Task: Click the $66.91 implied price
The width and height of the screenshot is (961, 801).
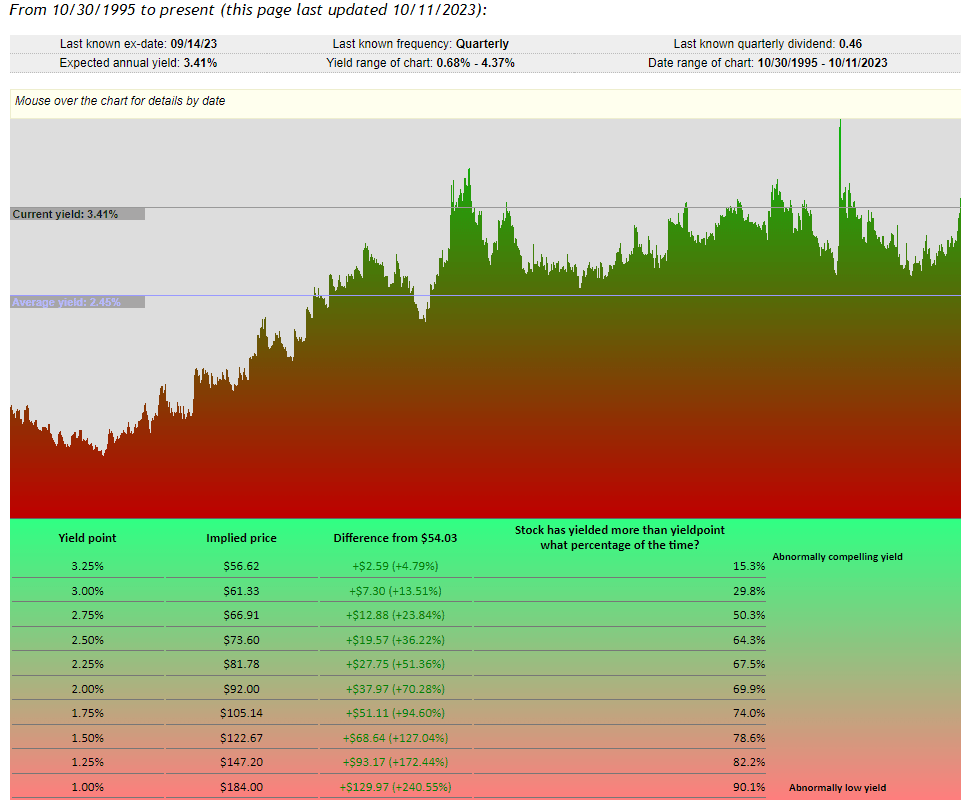Action: 241,615
